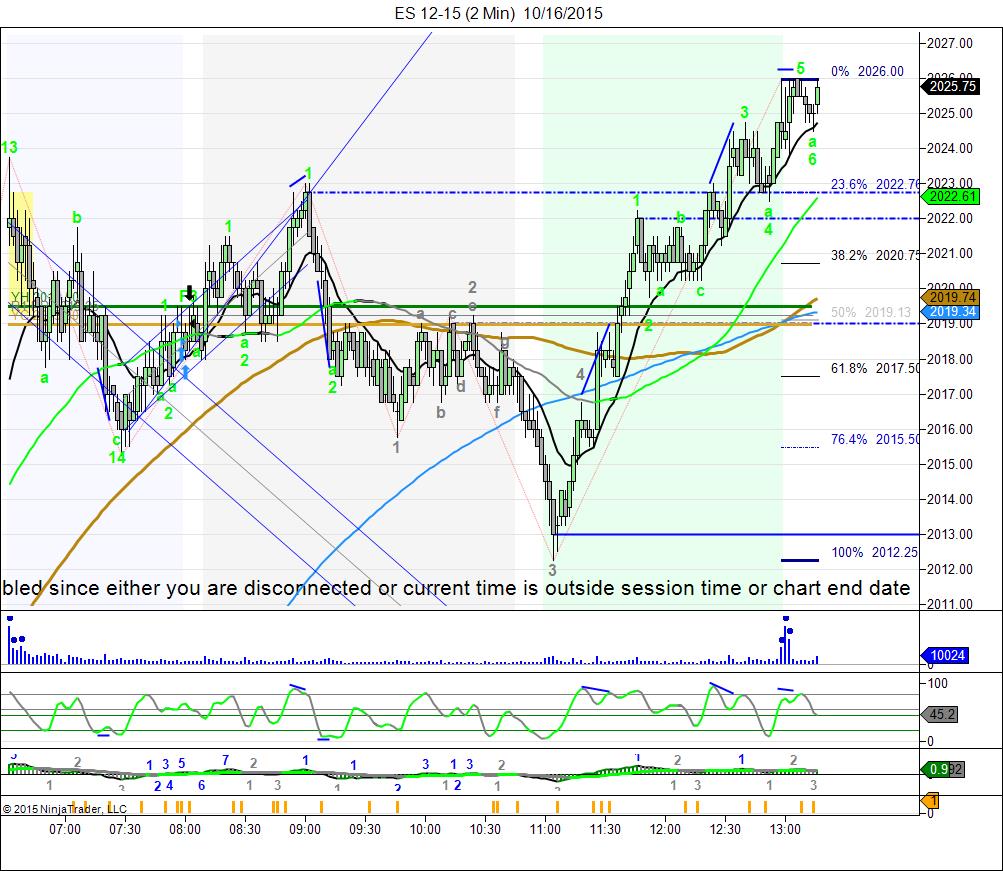Click the 2011.00 price axis label
Viewport: 1003px width, 871px height.
pyautogui.click(x=950, y=604)
